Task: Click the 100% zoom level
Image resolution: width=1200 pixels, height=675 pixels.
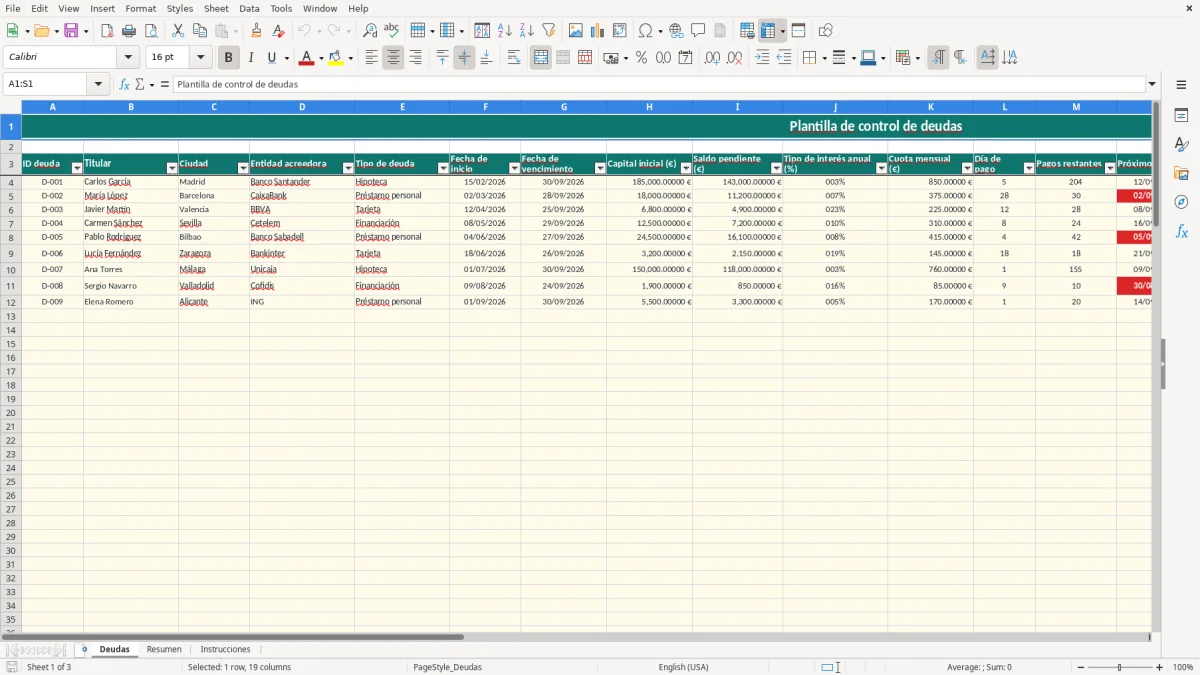Action: (x=1183, y=667)
